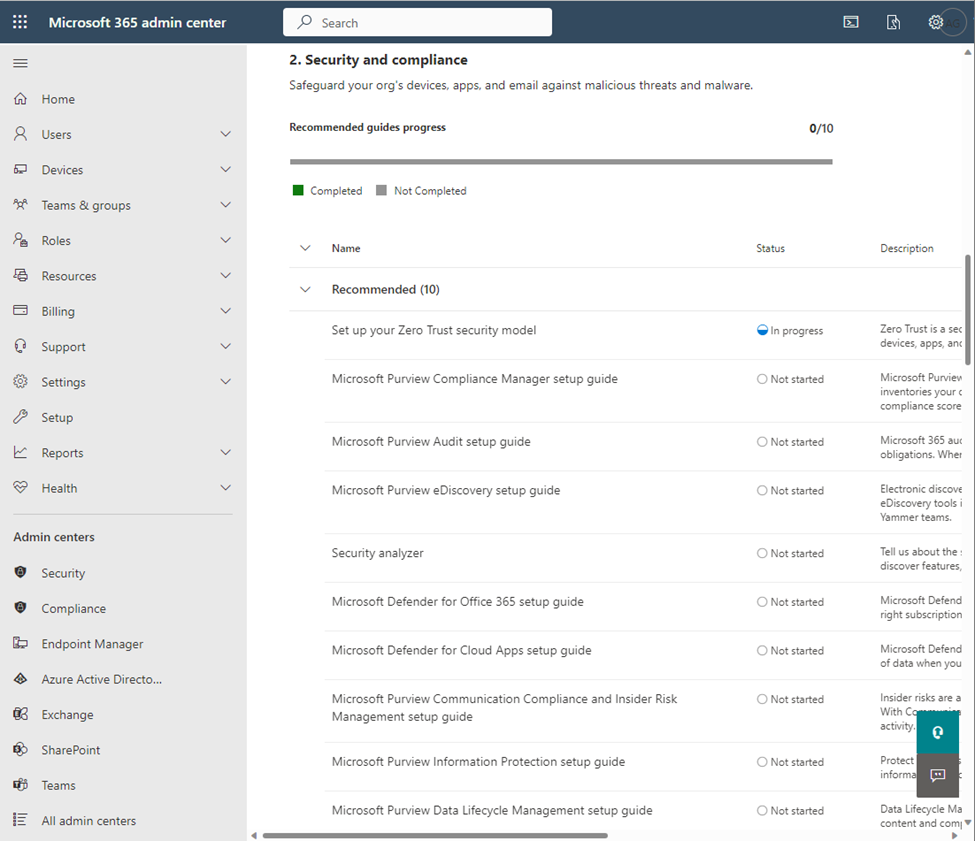Screen dimensions: 975x841
Task: Open Microsoft Purview Audit setup guide
Action: (x=431, y=441)
